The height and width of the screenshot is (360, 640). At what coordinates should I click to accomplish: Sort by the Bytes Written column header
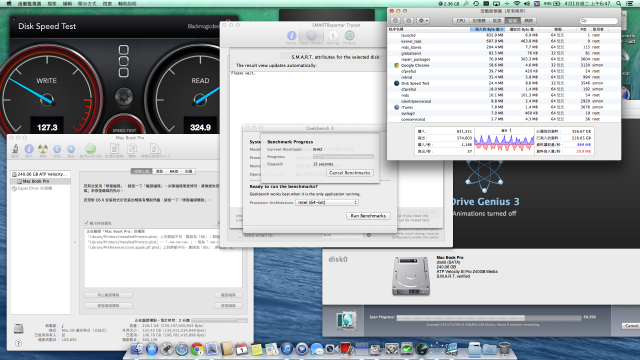tap(487, 29)
